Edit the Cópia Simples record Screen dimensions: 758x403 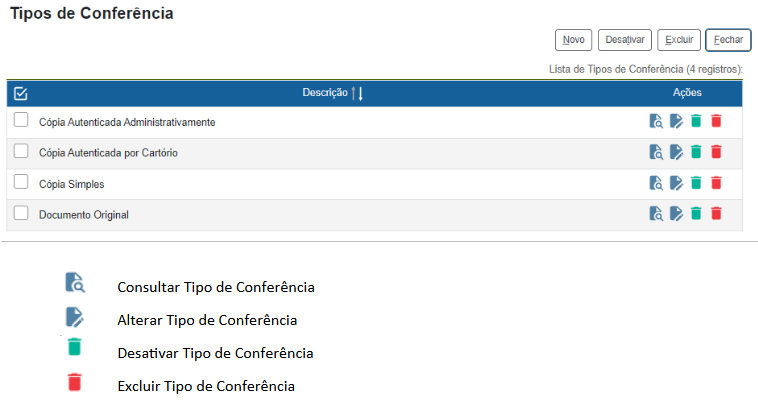coord(676,183)
